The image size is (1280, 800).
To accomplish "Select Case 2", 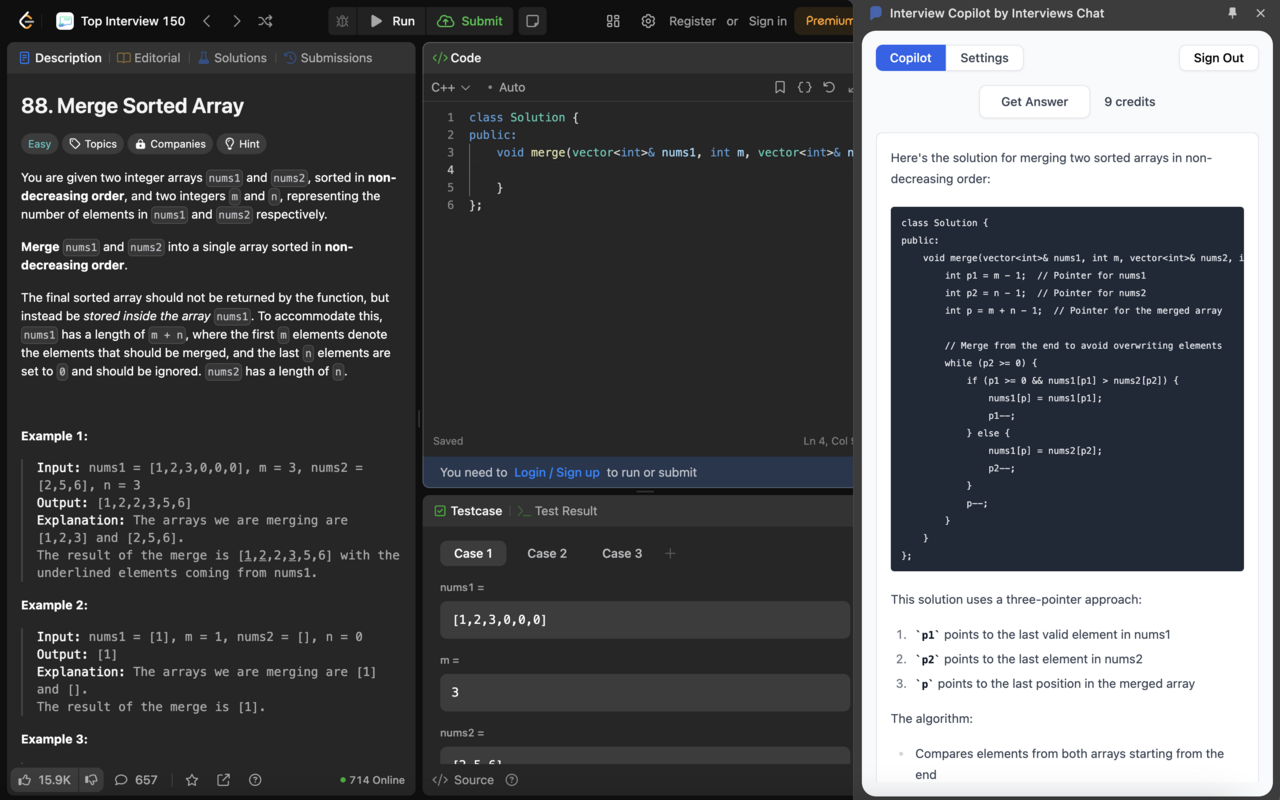I will tap(547, 553).
